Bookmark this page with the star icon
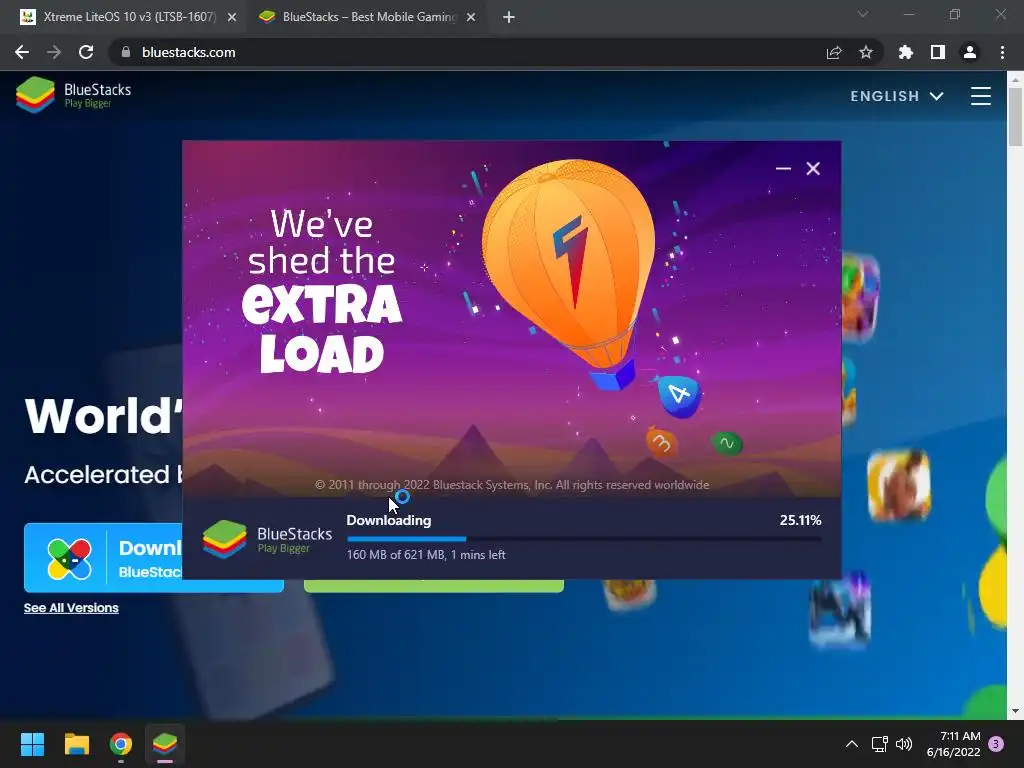 tap(866, 52)
